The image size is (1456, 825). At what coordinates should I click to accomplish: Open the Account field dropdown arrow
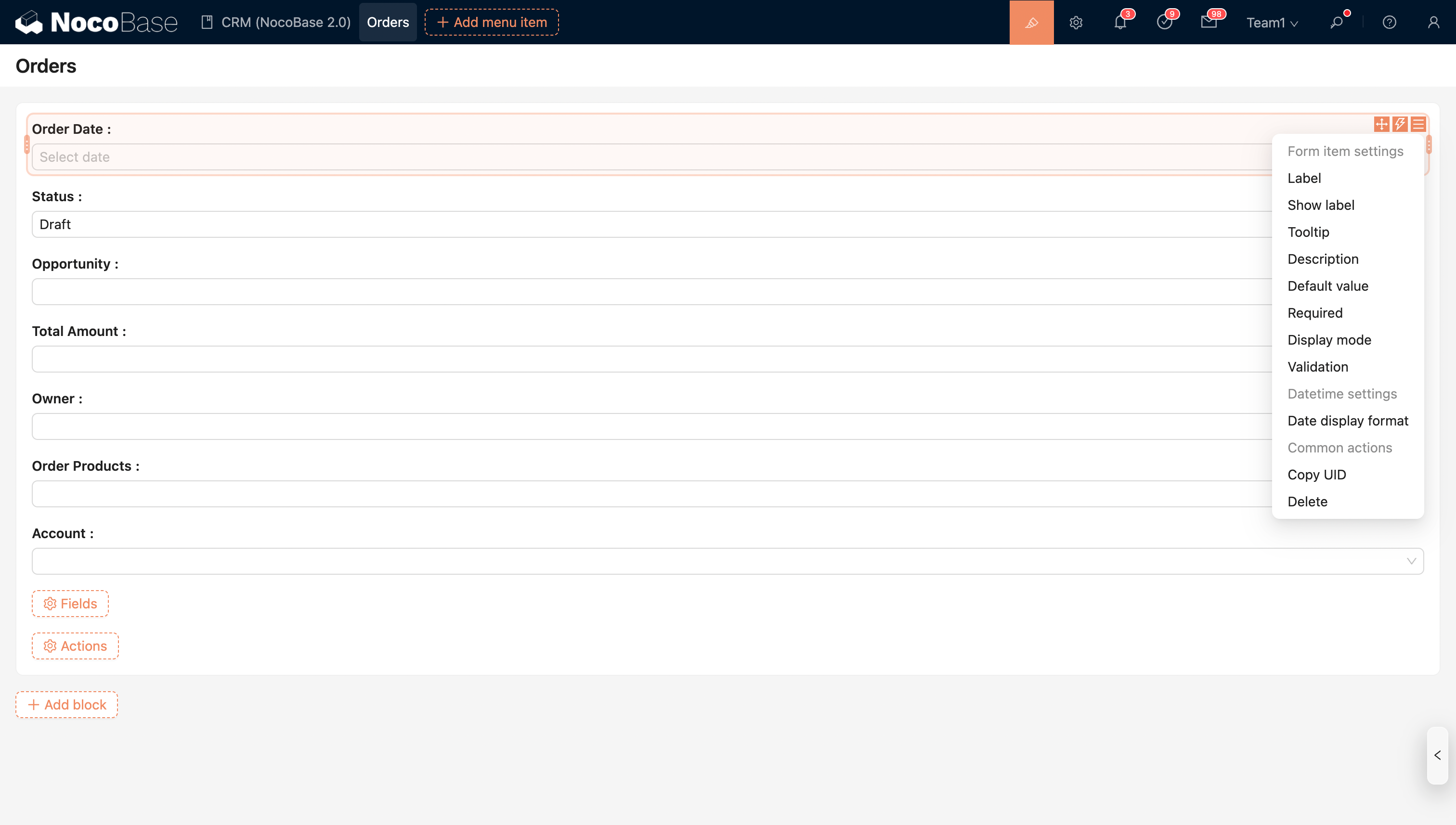click(x=1411, y=561)
